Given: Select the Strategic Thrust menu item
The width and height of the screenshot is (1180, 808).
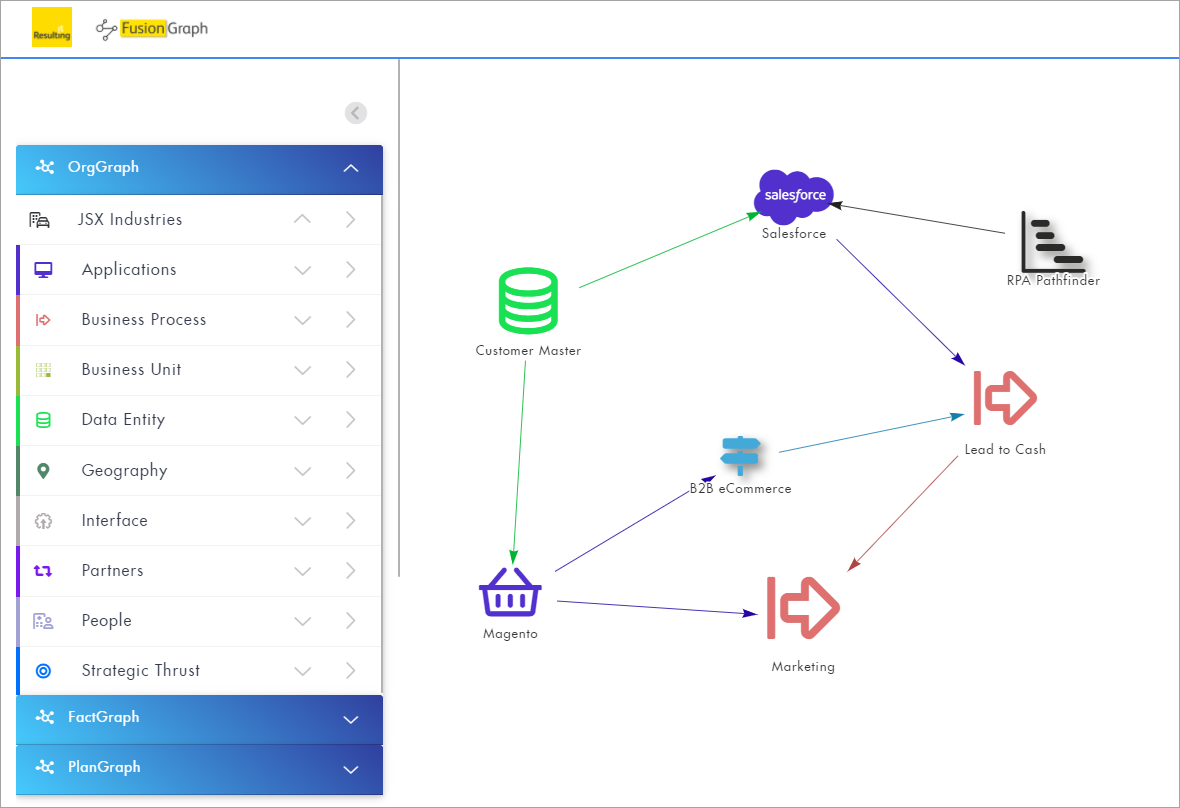Looking at the screenshot, I should click(140, 671).
